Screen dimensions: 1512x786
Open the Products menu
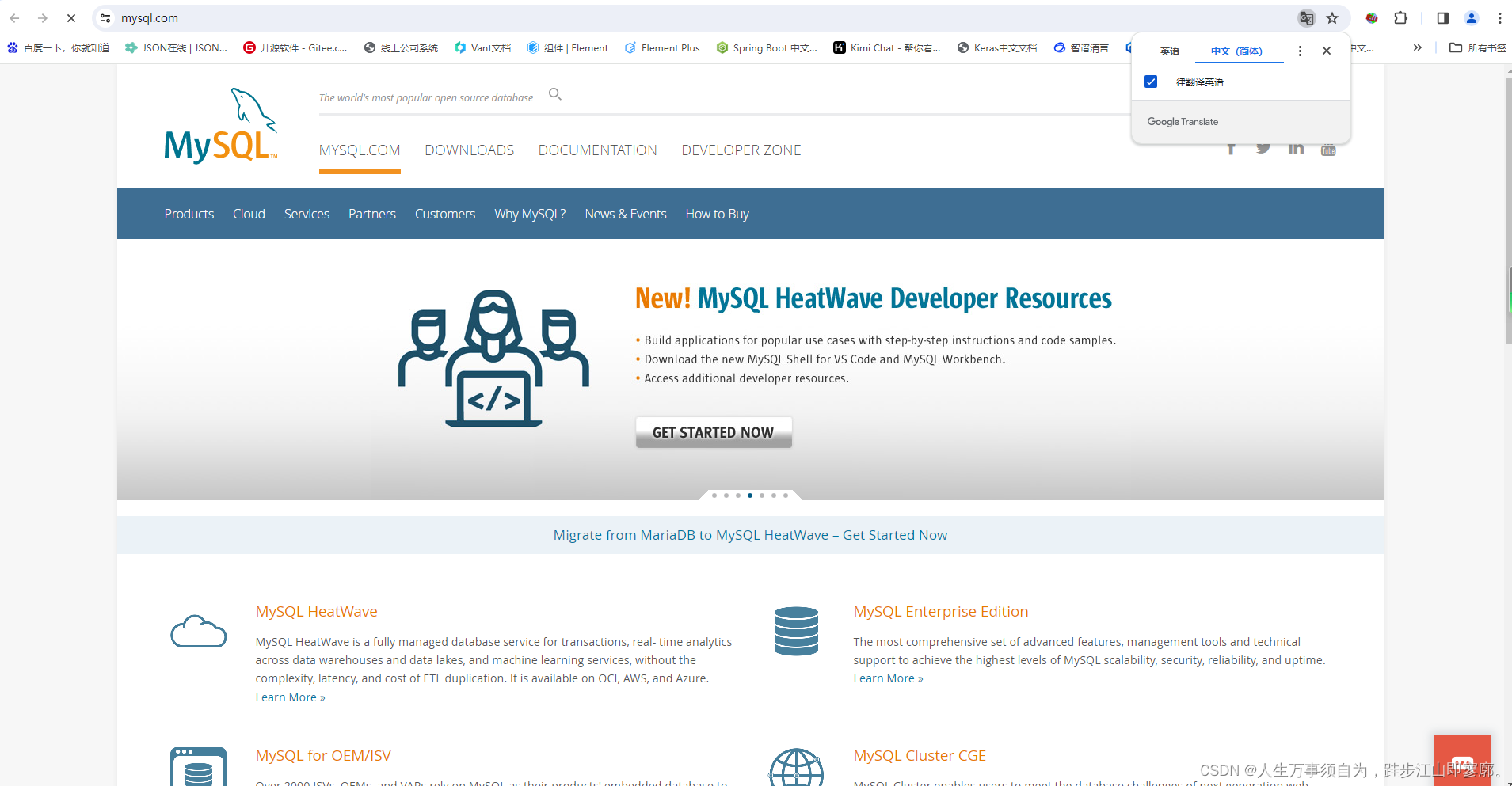[189, 214]
